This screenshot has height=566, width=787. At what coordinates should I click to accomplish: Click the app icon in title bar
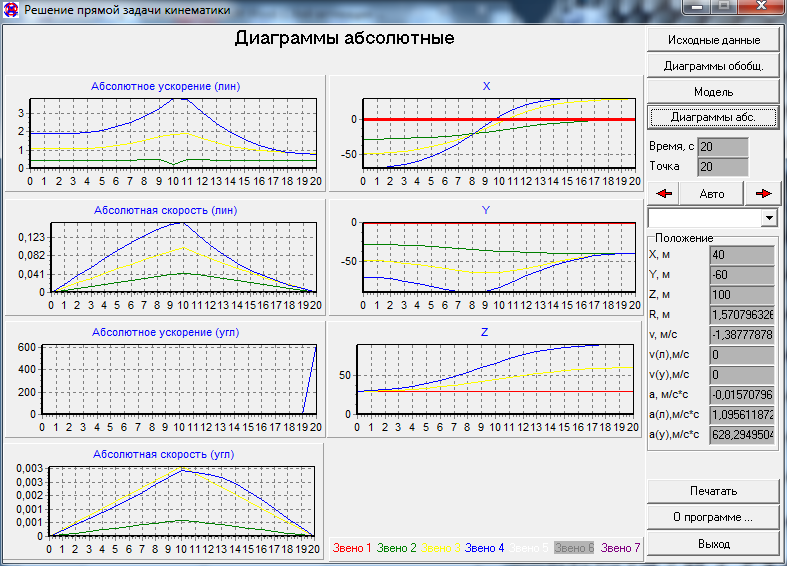(10, 10)
